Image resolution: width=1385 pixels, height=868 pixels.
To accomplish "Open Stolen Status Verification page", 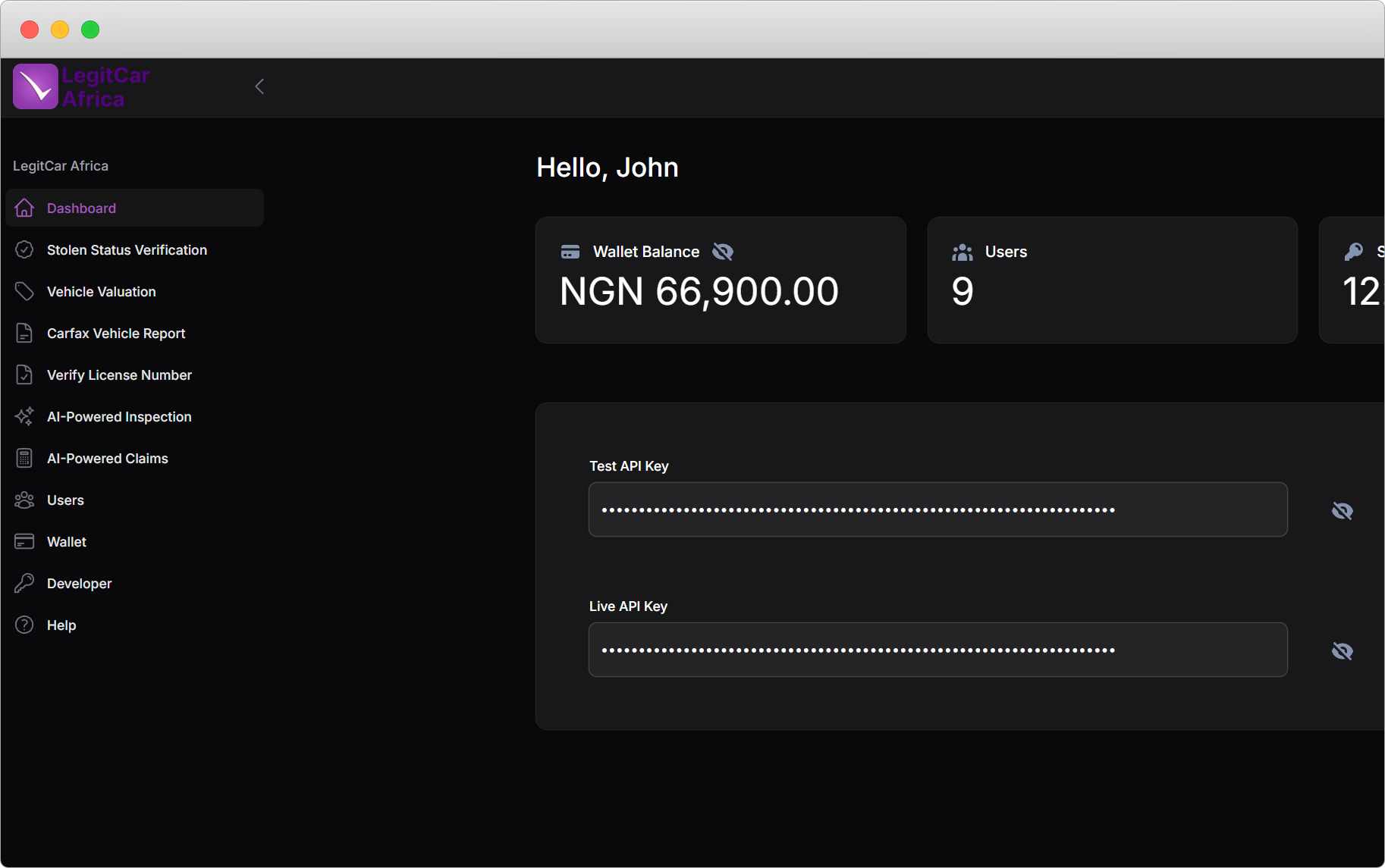I will (126, 250).
